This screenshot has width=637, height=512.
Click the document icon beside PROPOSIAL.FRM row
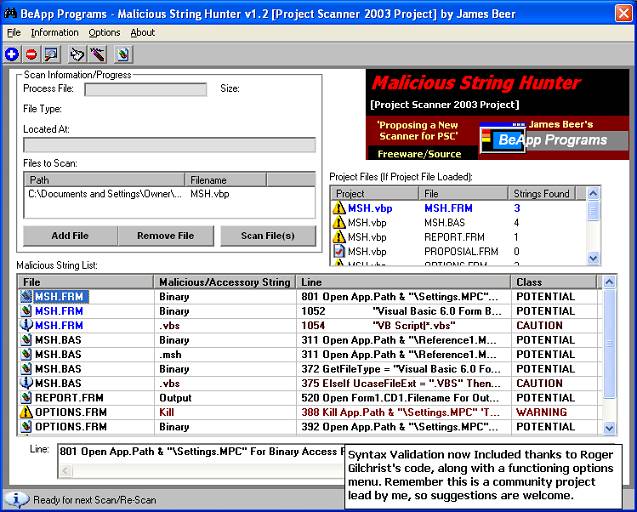(x=339, y=252)
